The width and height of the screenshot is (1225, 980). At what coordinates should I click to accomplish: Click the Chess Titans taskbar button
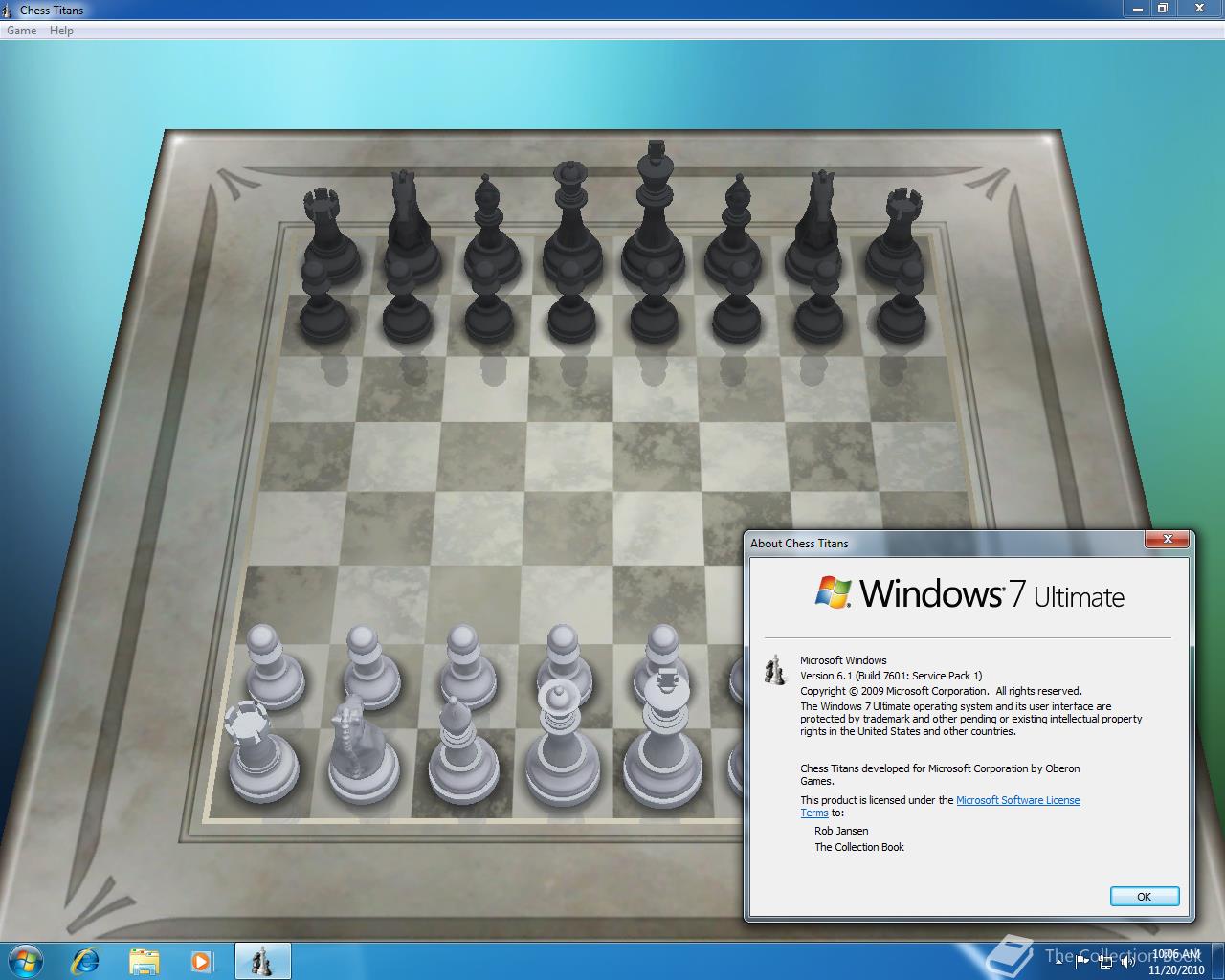(x=262, y=961)
